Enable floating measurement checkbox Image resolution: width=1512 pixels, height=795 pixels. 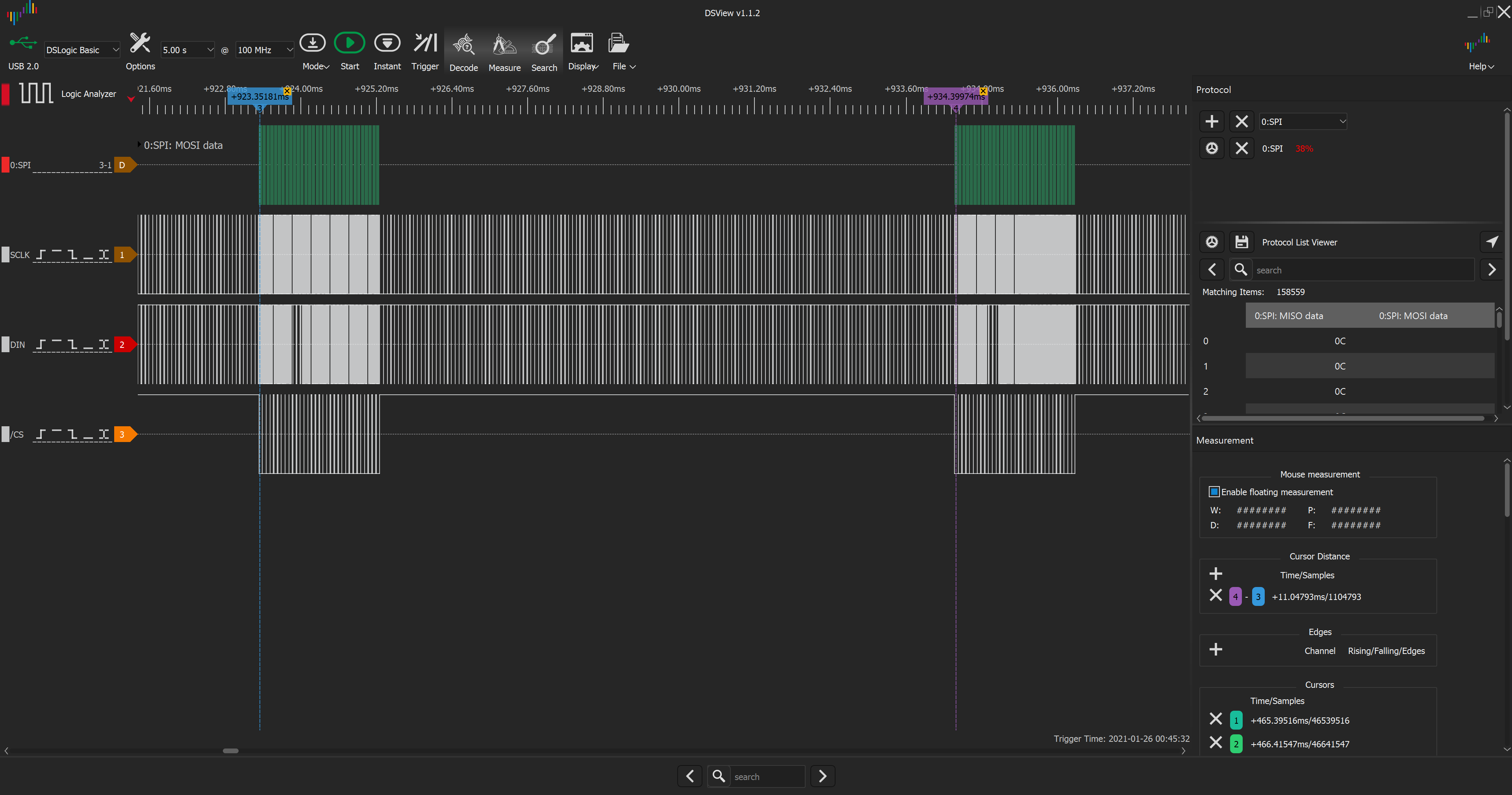[x=1214, y=492]
